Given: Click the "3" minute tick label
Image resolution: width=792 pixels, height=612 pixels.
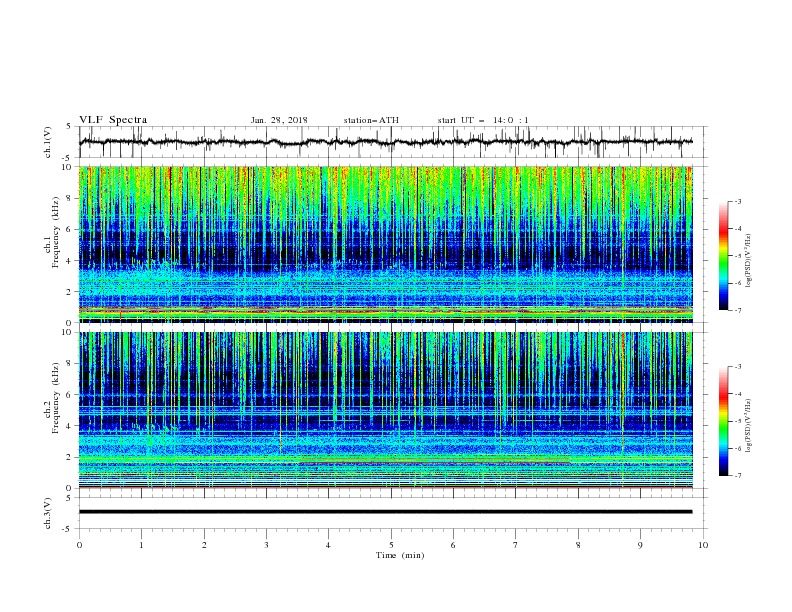Looking at the screenshot, I should (x=266, y=545).
